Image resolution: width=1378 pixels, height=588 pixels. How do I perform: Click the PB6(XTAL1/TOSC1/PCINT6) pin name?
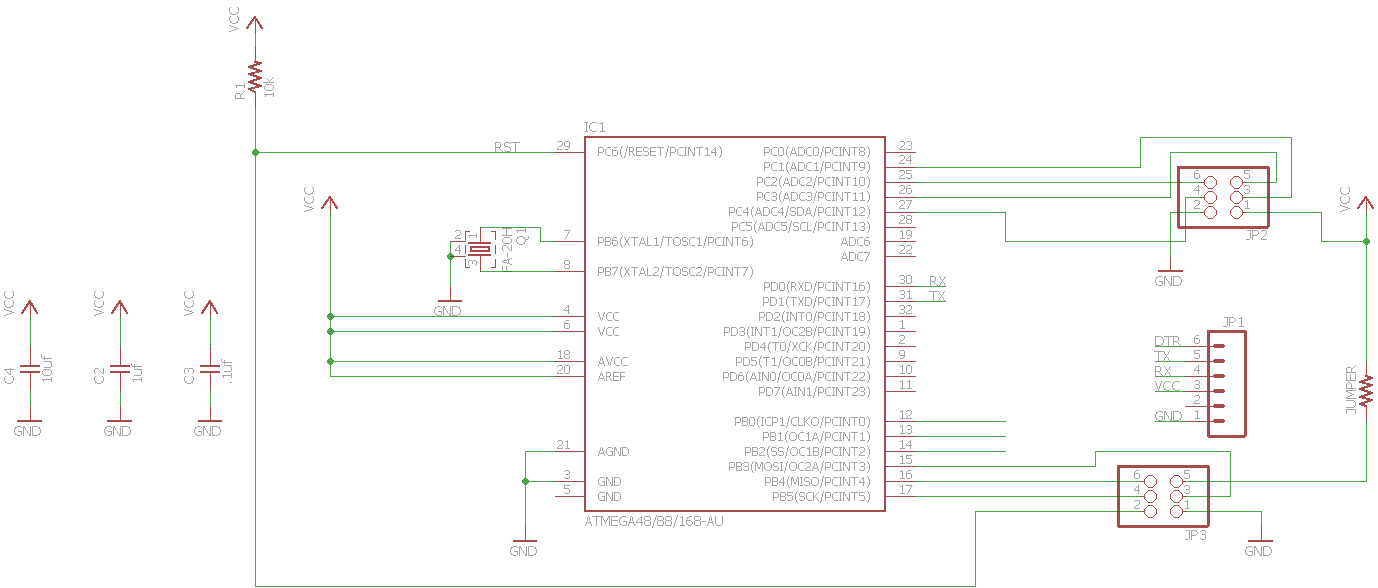coord(675,242)
